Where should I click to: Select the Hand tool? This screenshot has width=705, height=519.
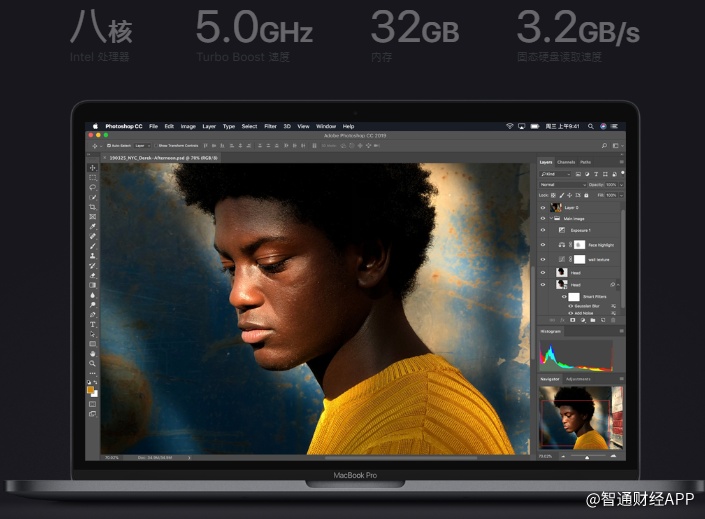[93, 353]
